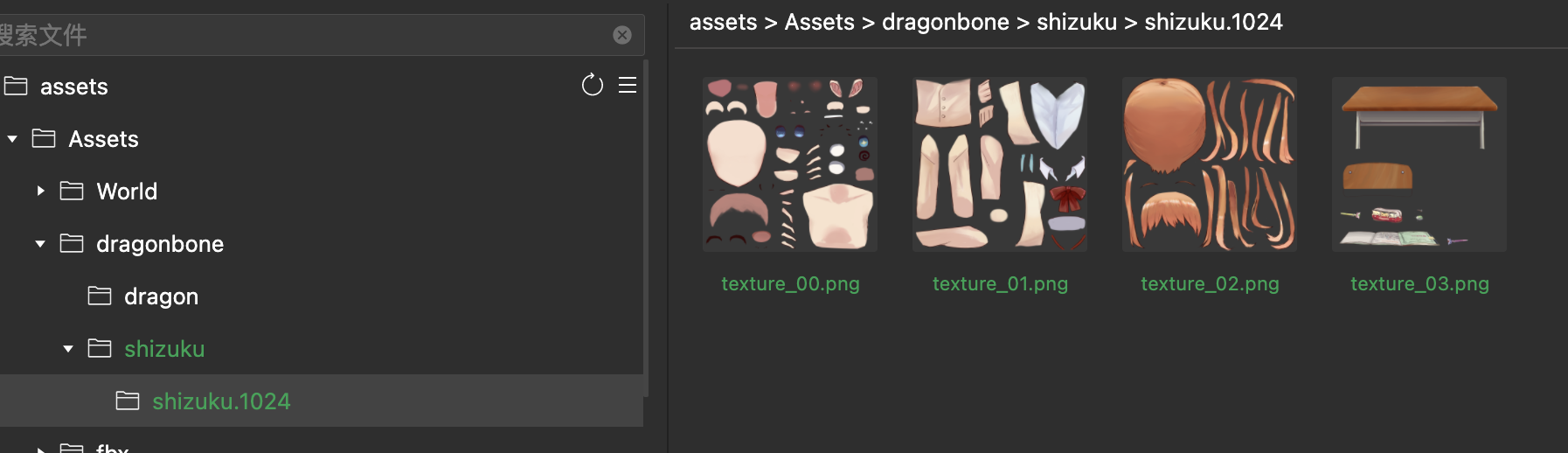Select the root assets tree row
The width and height of the screenshot is (1568, 453).
pos(322,86)
